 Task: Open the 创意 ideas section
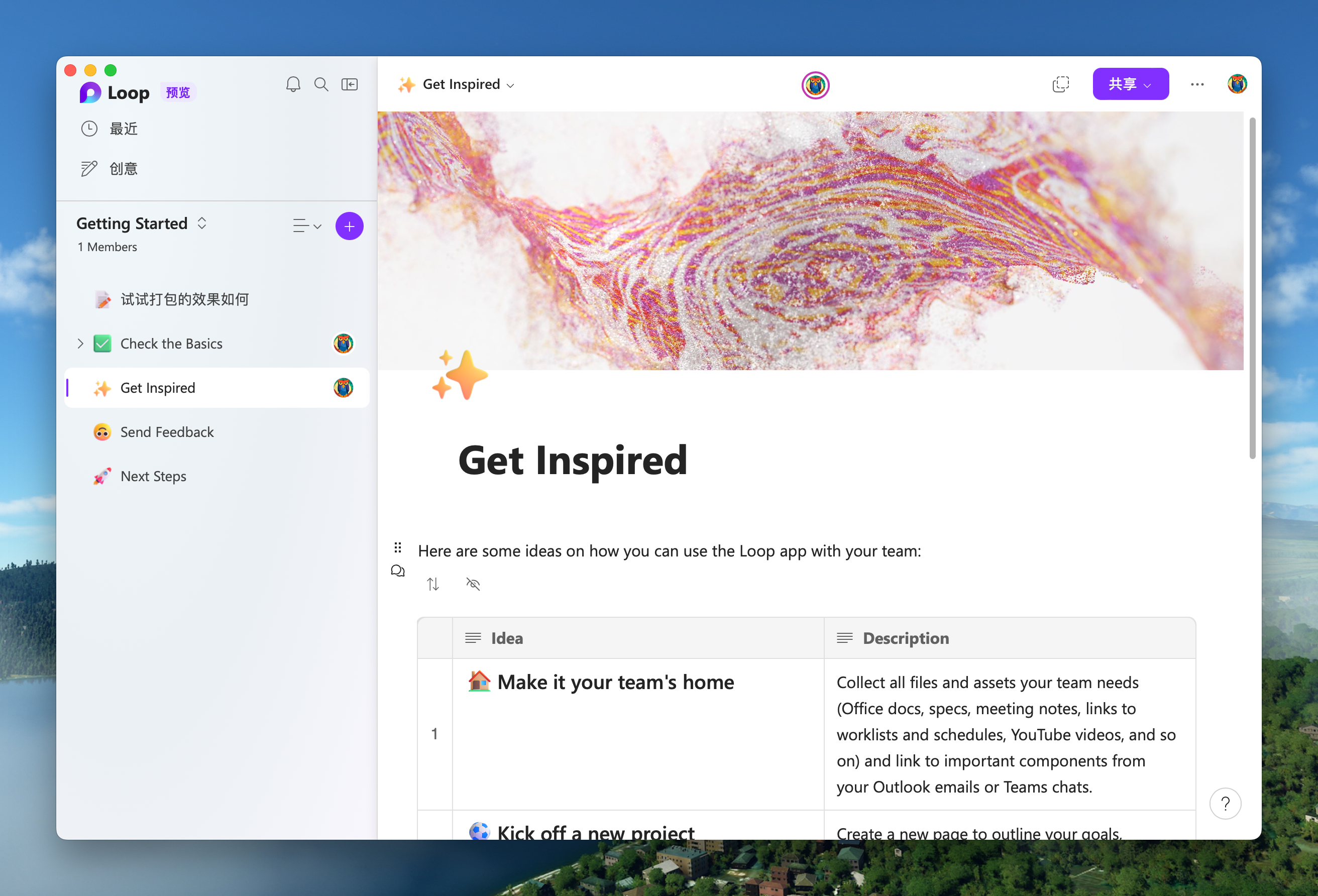tap(123, 169)
